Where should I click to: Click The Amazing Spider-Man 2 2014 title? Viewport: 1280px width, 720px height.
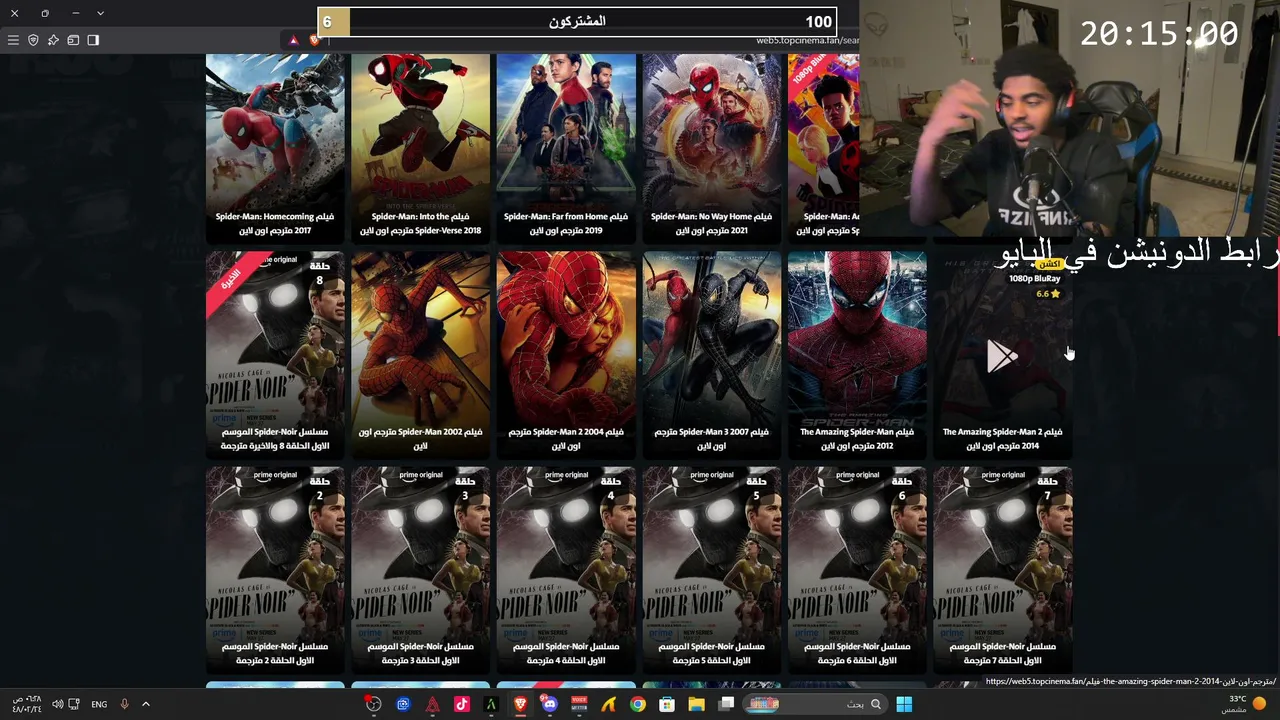[x=1002, y=439]
